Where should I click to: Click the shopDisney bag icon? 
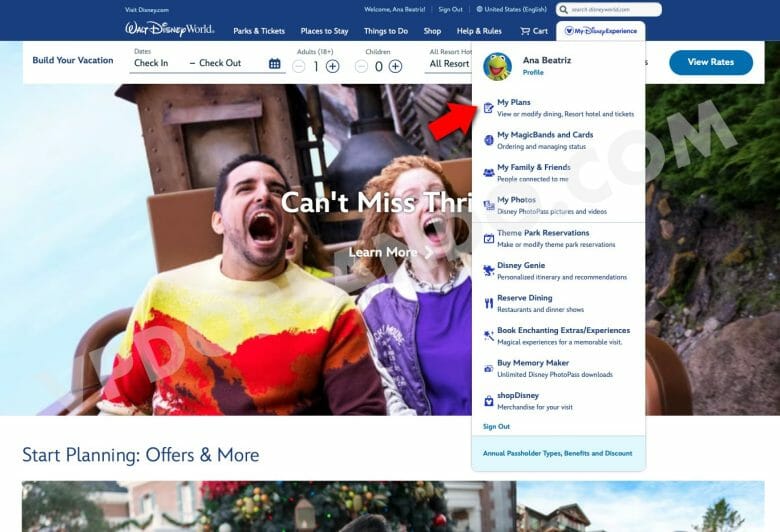[x=488, y=401]
